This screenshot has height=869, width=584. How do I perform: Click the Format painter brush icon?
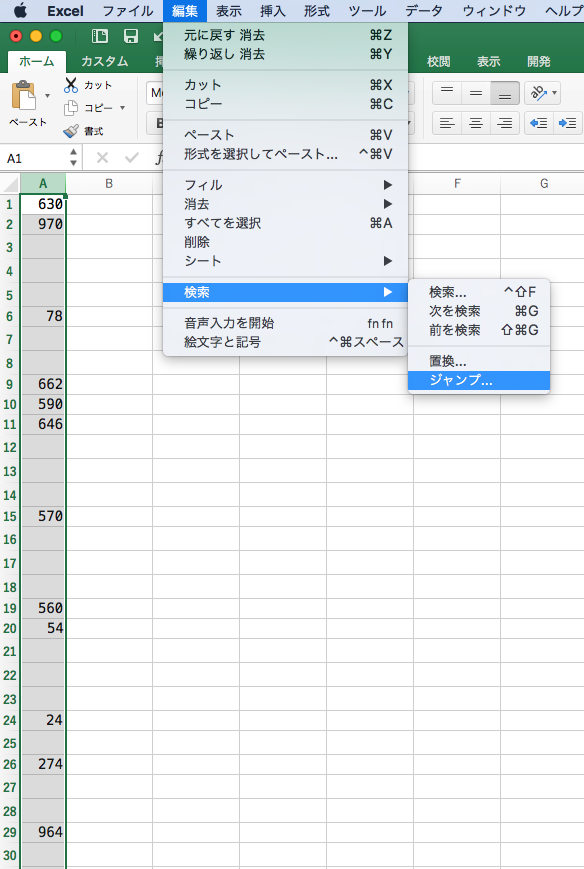(x=71, y=131)
